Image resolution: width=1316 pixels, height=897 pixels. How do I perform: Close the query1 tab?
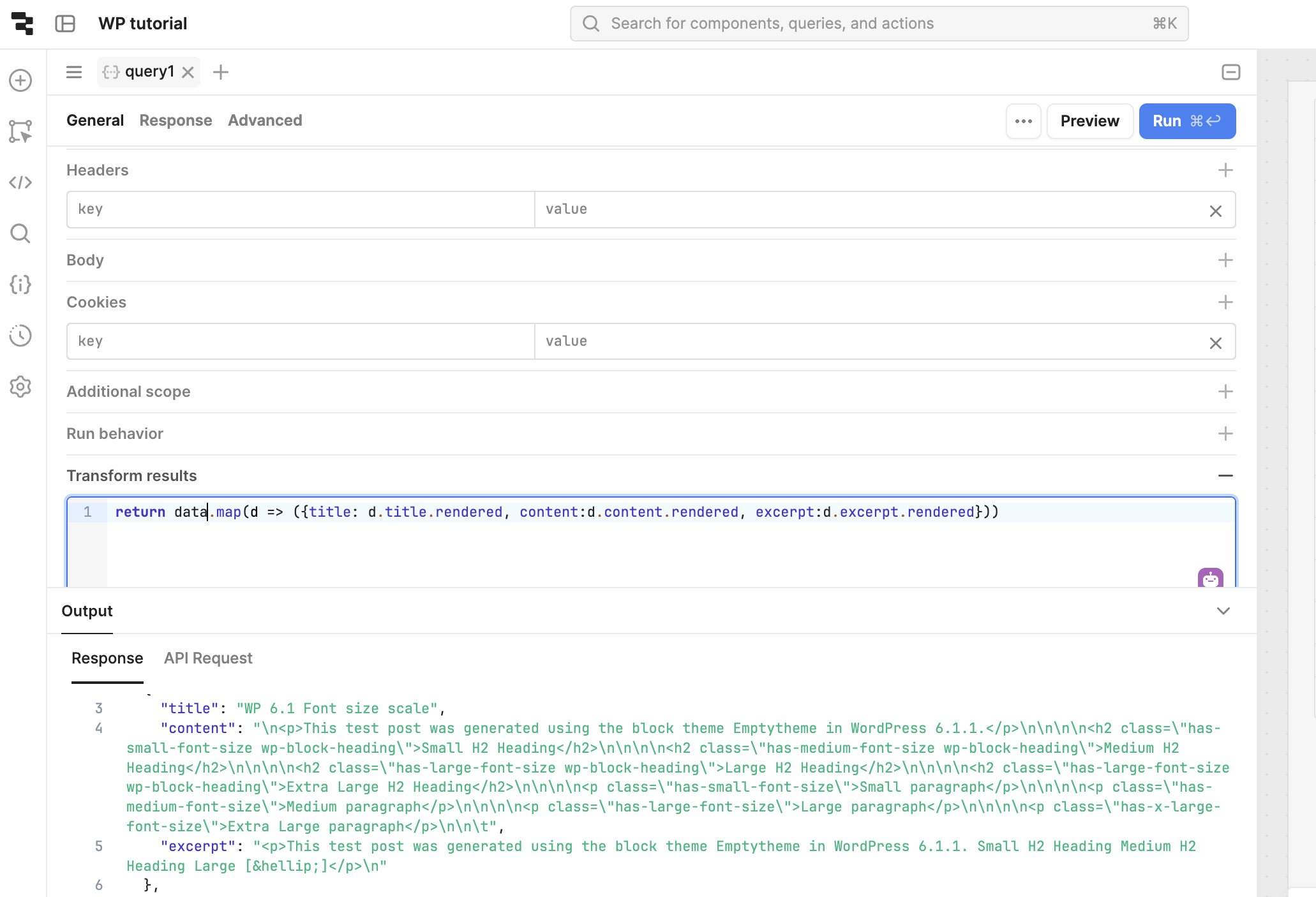tap(188, 72)
